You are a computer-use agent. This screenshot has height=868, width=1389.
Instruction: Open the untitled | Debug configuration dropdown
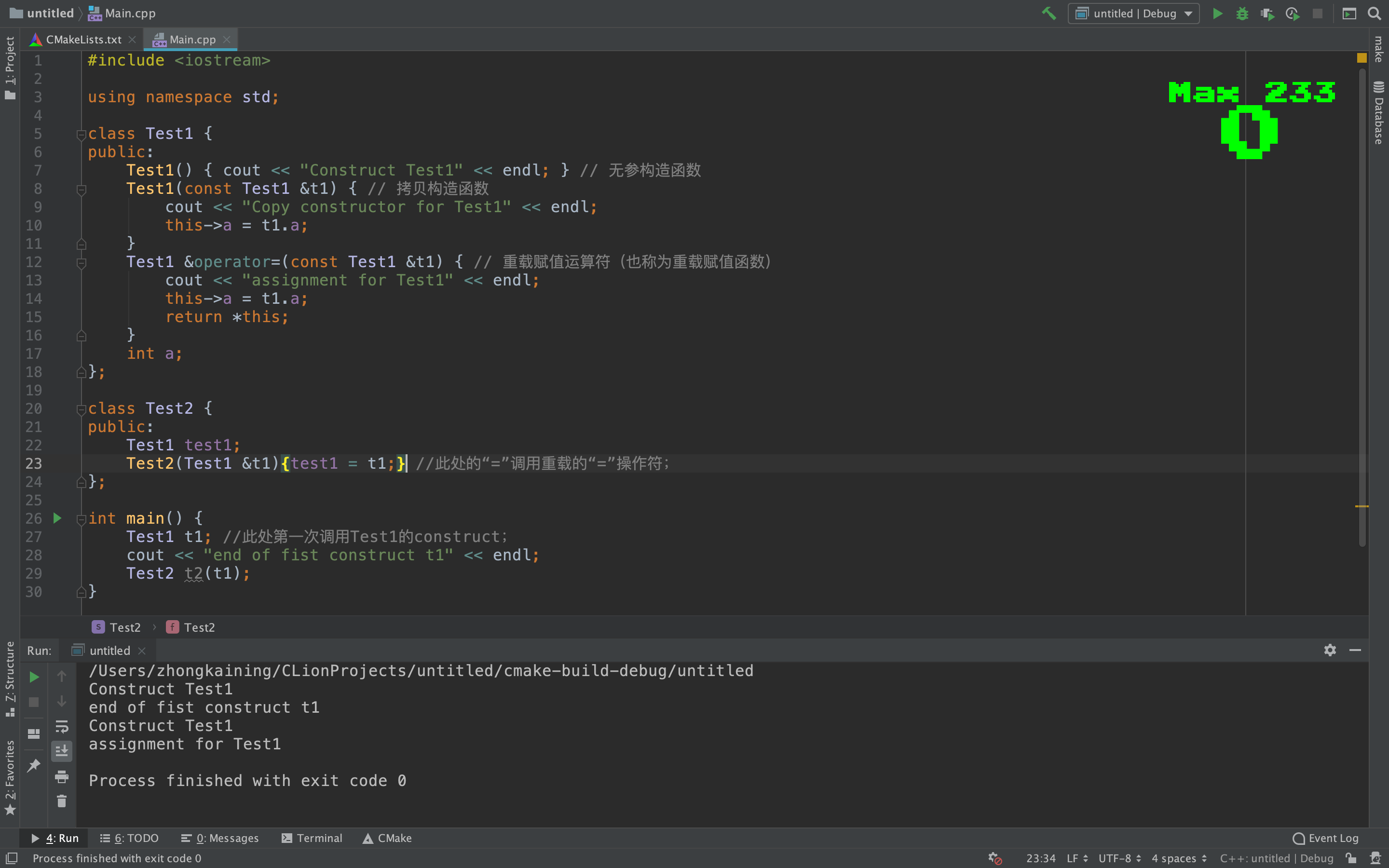pyautogui.click(x=1133, y=13)
